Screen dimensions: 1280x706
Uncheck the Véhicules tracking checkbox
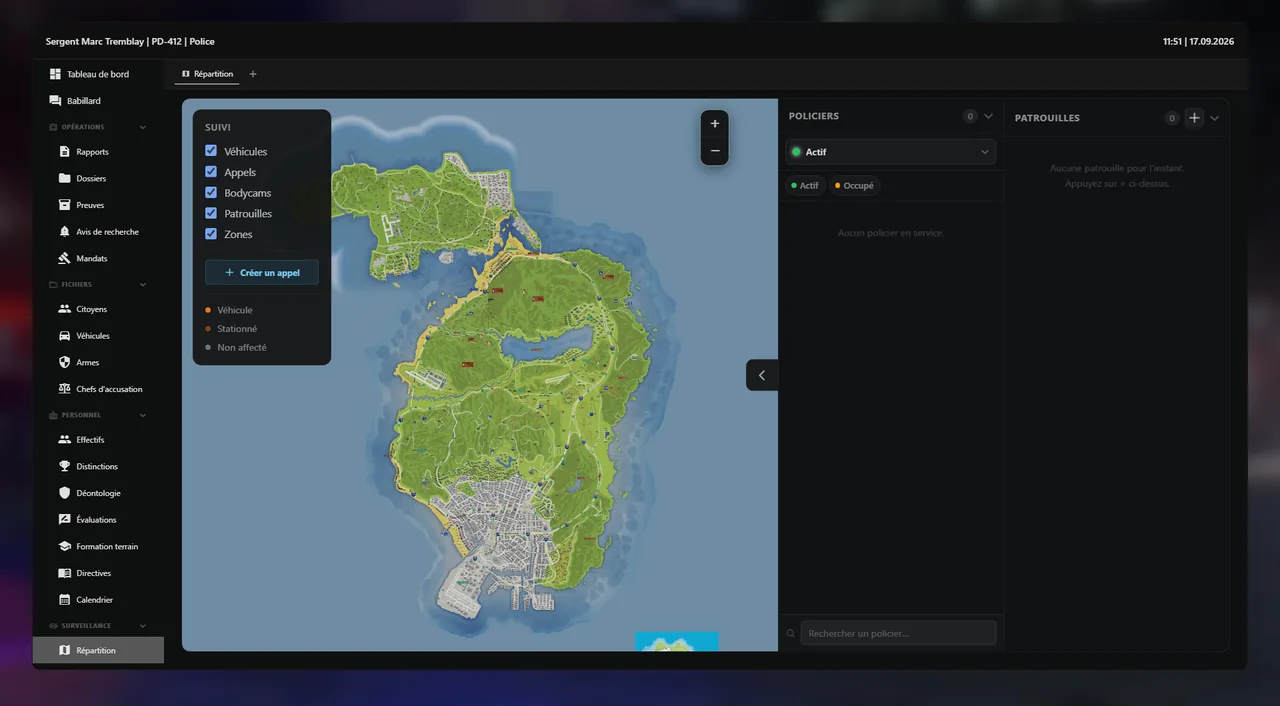click(211, 151)
